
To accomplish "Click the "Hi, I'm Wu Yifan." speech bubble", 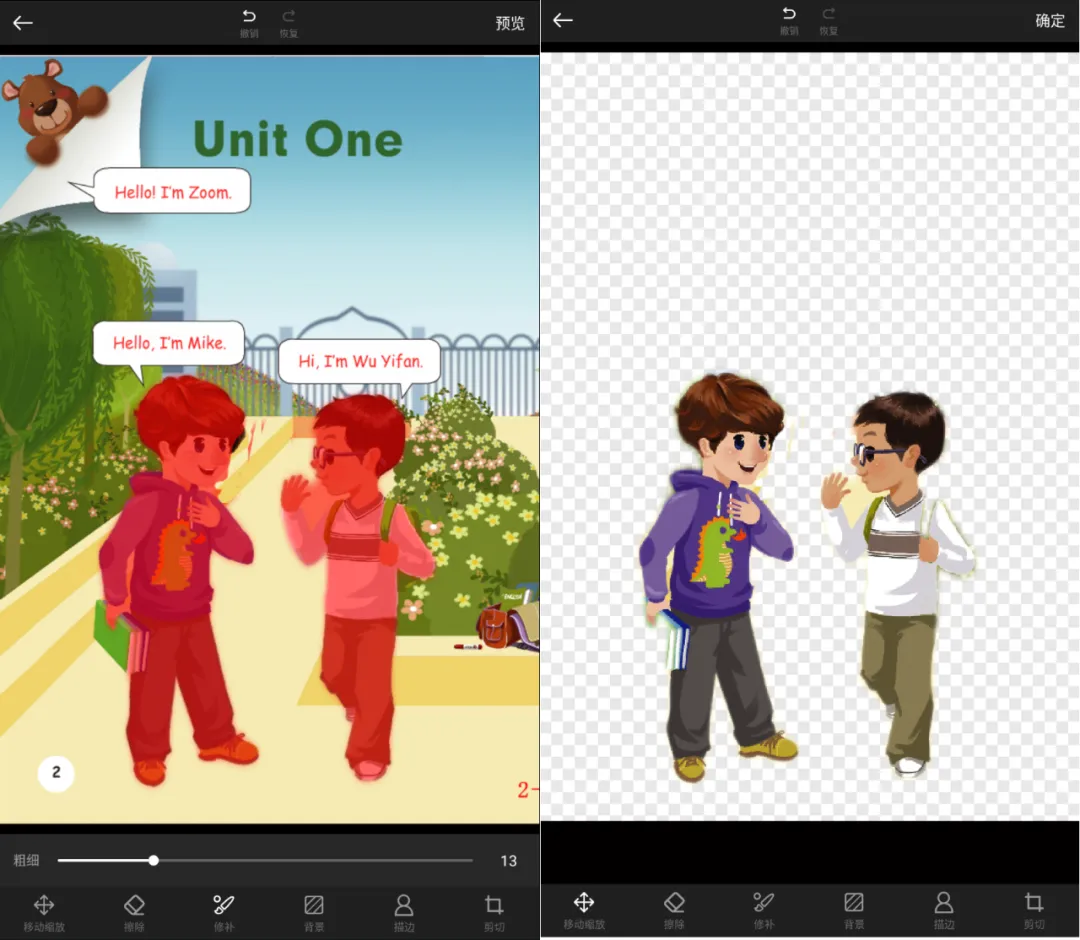I will pos(360,361).
